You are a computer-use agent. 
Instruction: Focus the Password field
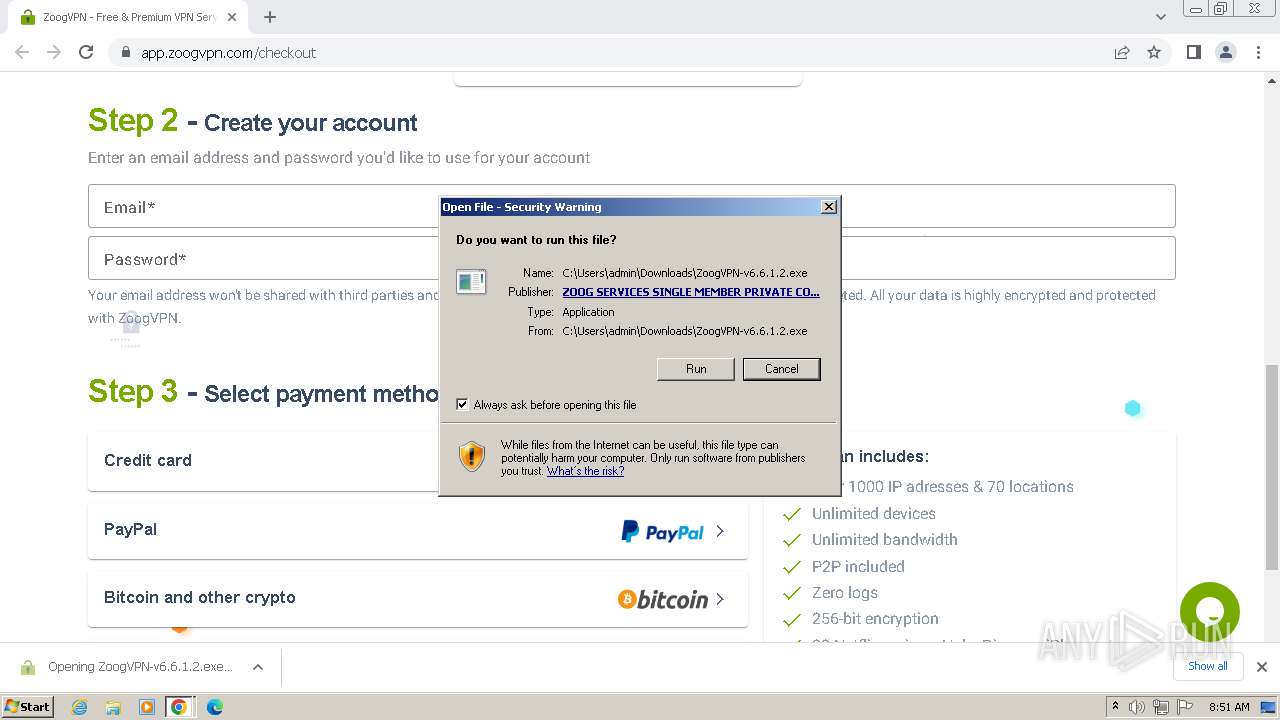631,259
